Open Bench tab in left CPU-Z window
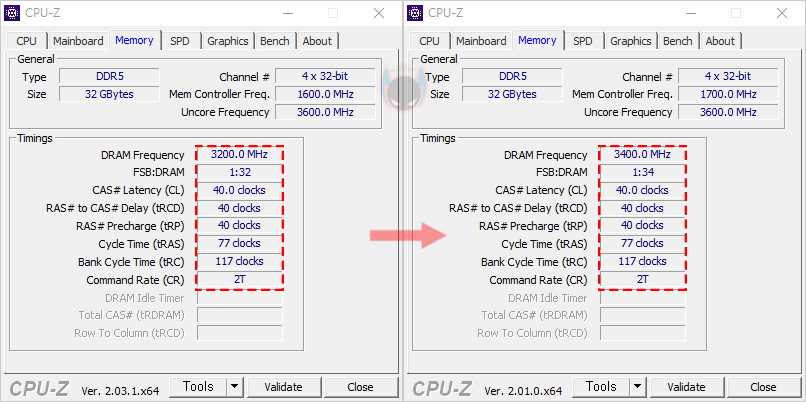 (x=274, y=41)
